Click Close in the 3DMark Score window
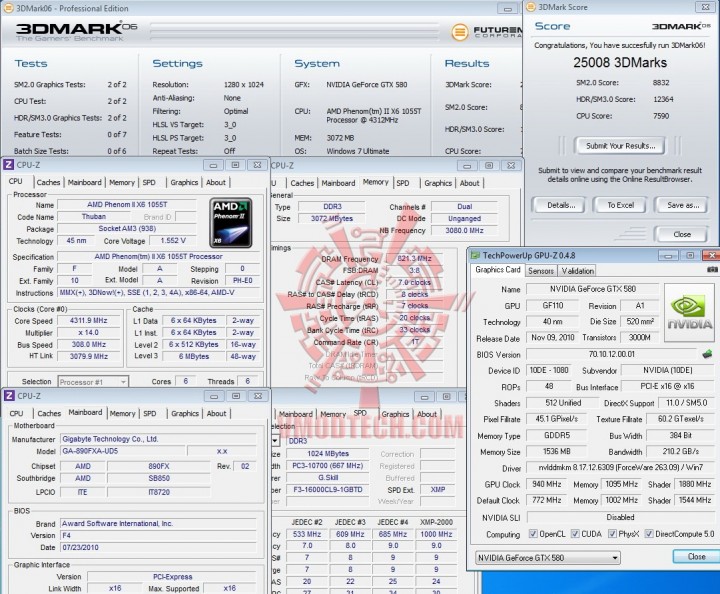The width and height of the screenshot is (720, 594). click(x=682, y=234)
